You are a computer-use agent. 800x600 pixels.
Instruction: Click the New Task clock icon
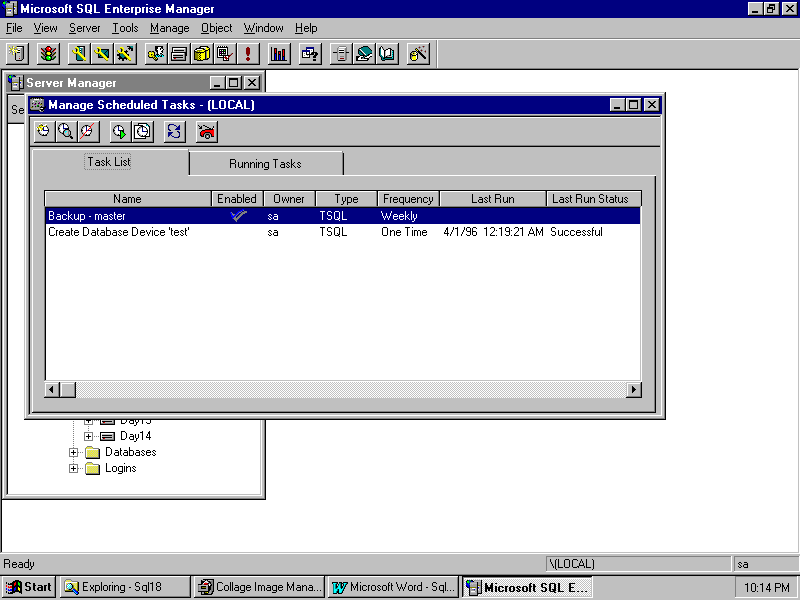[43, 131]
